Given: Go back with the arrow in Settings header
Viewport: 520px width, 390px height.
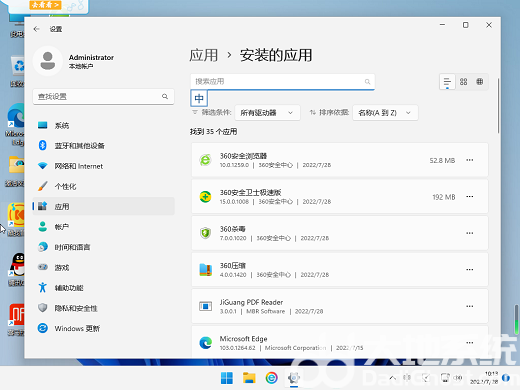Looking at the screenshot, I should point(37,29).
